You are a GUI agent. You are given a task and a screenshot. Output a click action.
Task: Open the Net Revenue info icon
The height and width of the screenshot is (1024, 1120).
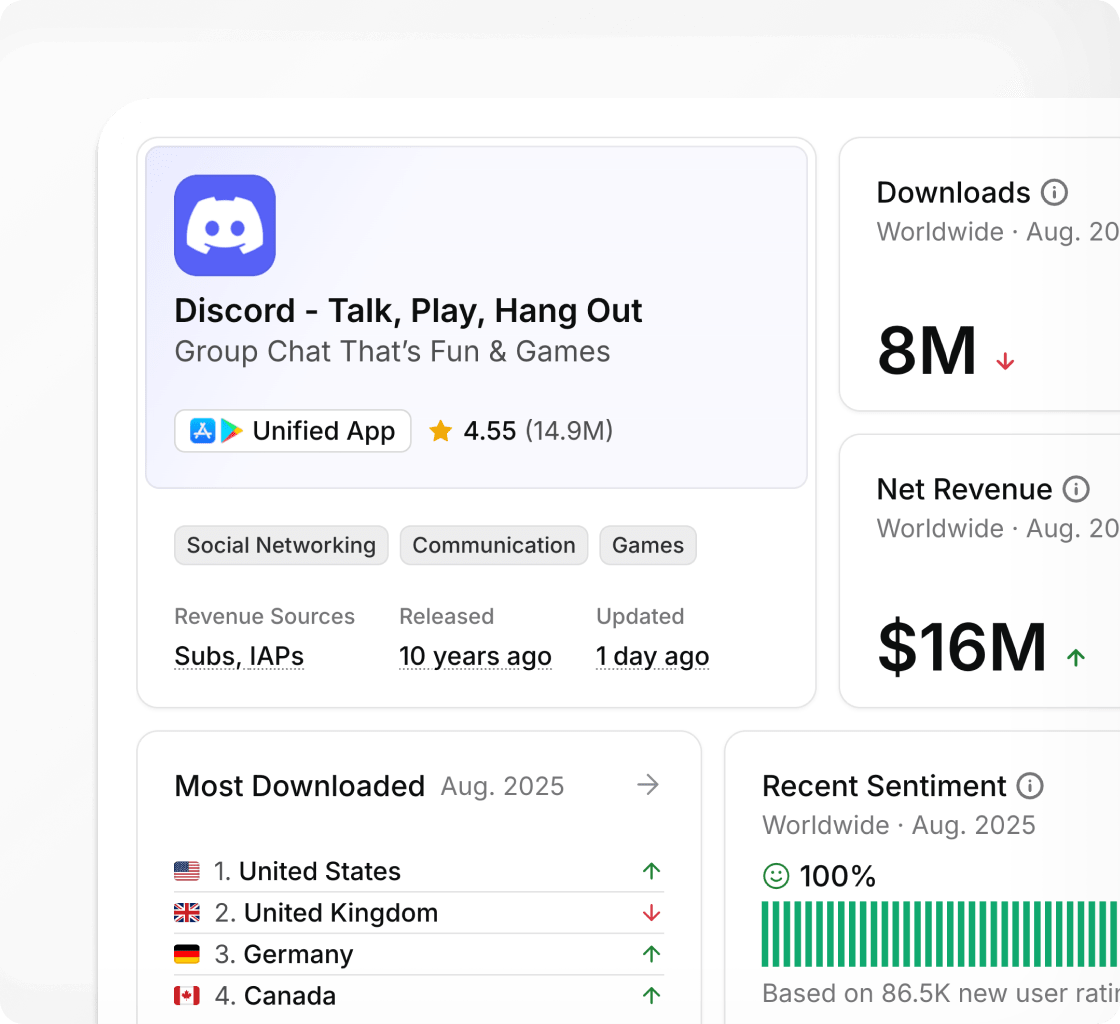pyautogui.click(x=1076, y=489)
